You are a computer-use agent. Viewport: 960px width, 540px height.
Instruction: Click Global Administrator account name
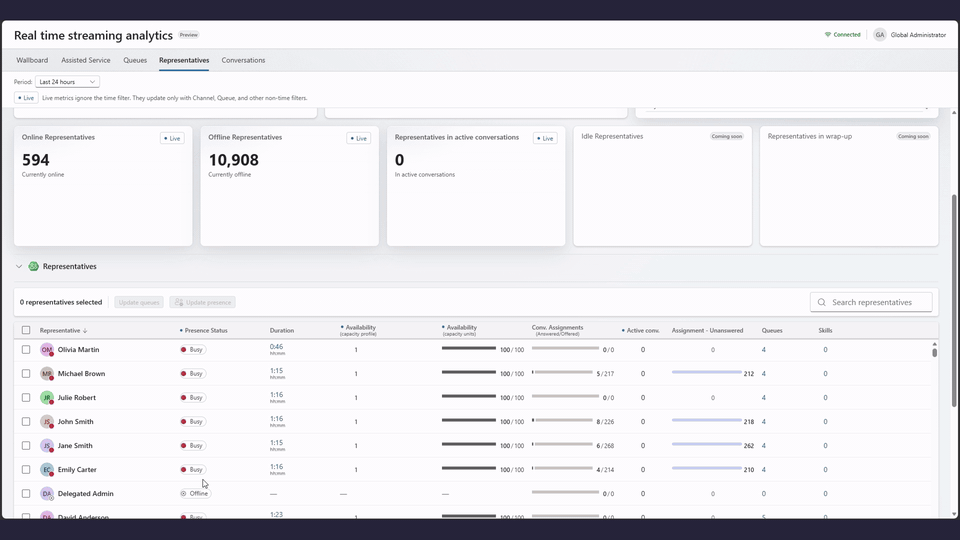tap(918, 35)
